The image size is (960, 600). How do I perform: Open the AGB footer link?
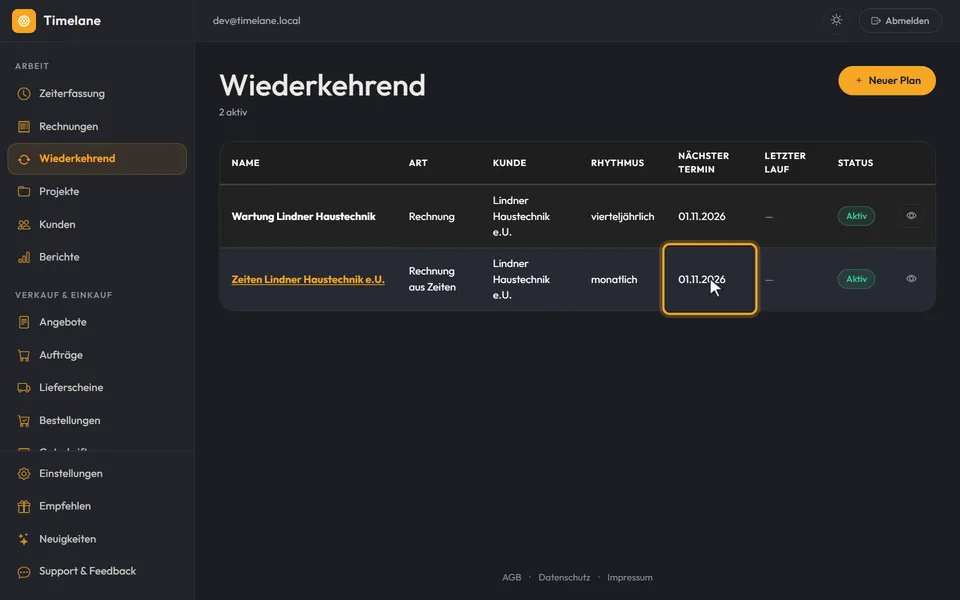click(512, 577)
